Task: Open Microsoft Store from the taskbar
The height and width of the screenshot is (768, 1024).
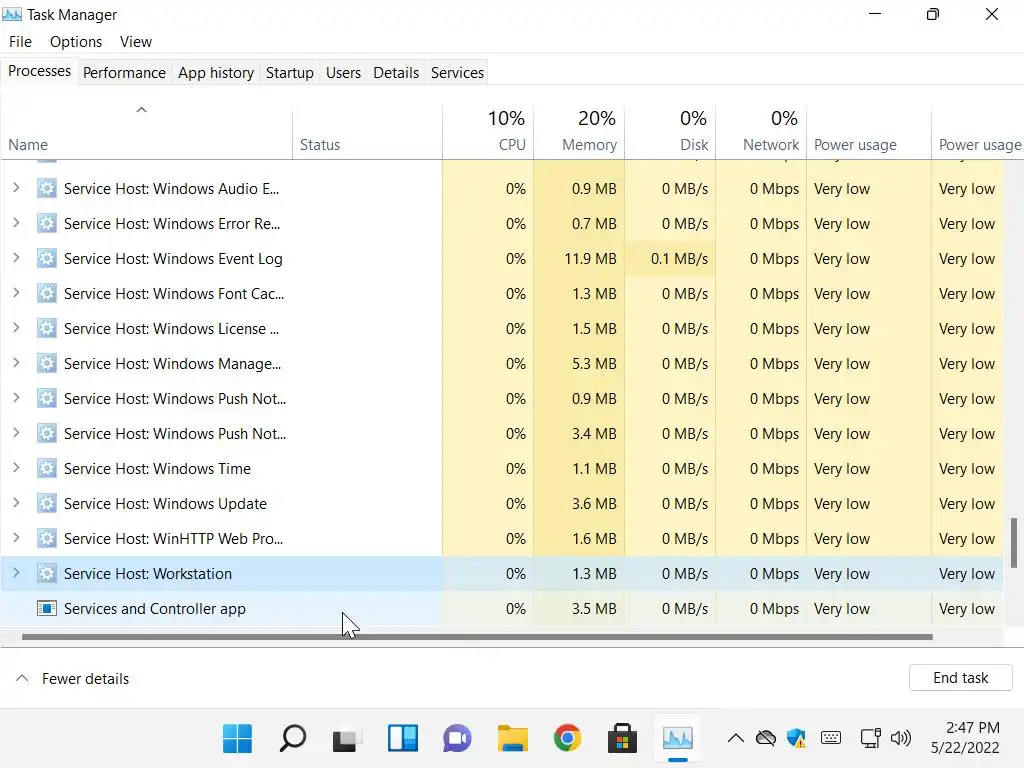Action: 622,739
